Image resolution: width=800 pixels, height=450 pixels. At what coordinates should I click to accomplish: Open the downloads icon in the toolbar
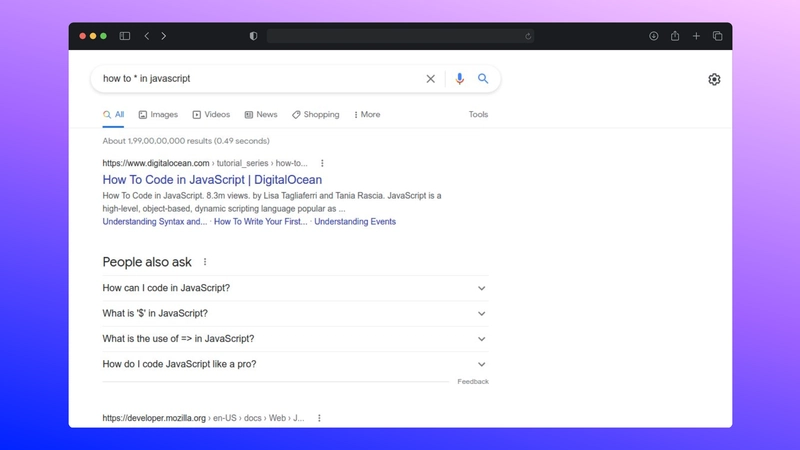click(654, 36)
